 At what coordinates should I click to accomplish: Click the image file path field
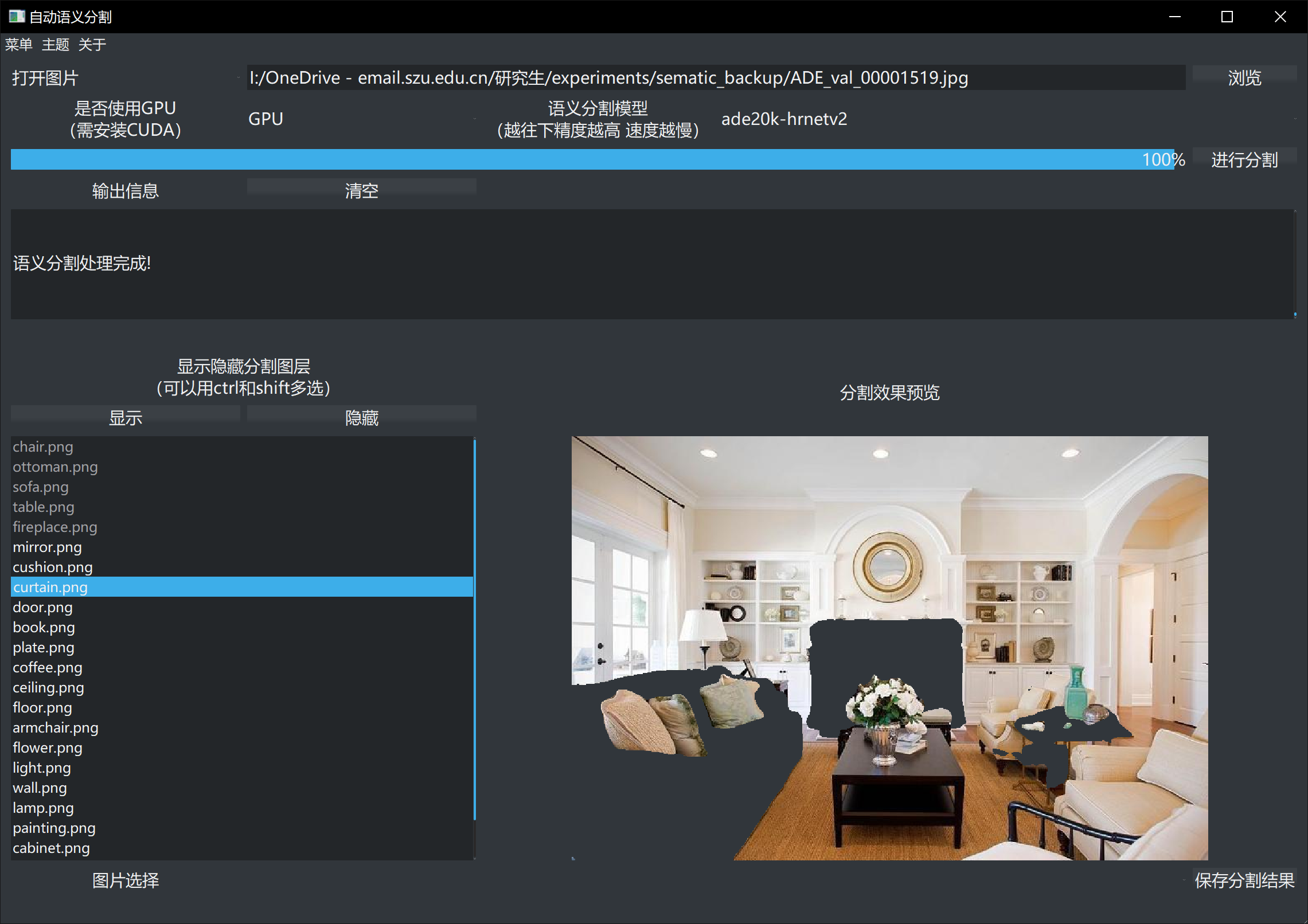click(x=716, y=77)
